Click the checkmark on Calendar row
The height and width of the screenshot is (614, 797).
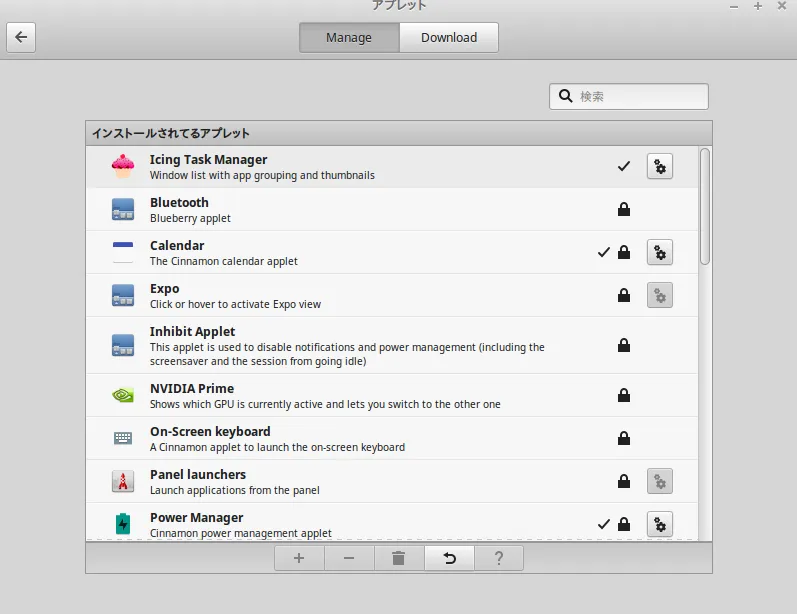(x=603, y=252)
